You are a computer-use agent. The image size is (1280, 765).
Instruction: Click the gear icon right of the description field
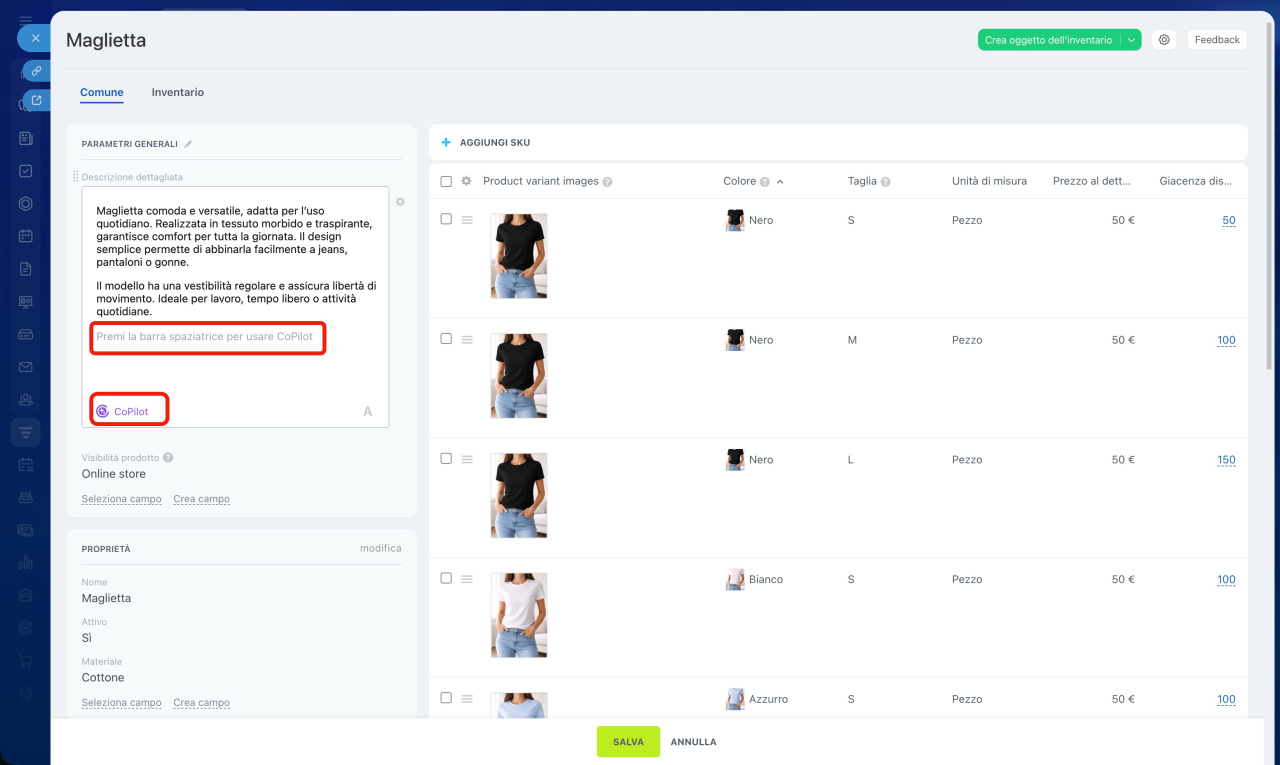coord(400,202)
